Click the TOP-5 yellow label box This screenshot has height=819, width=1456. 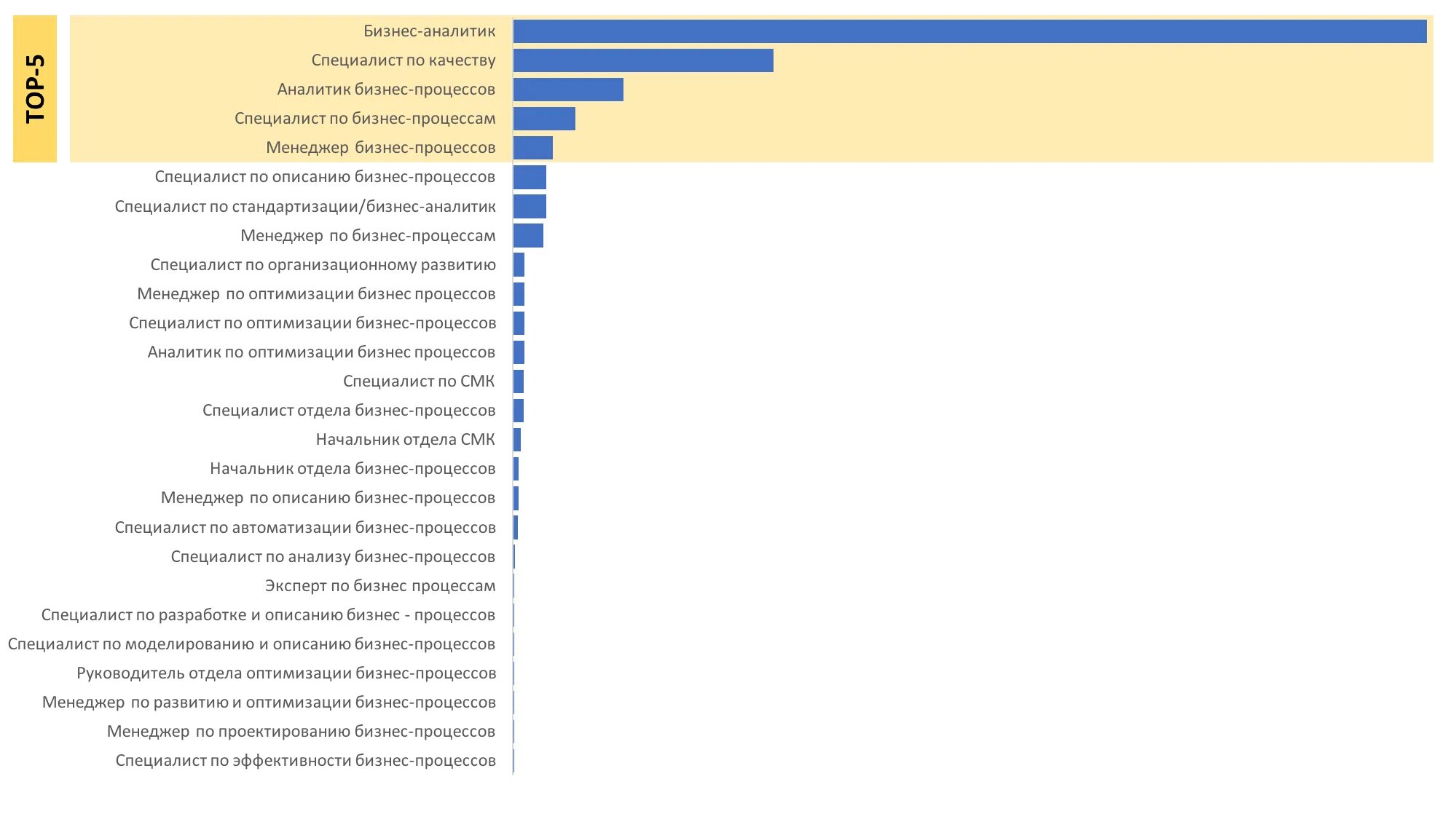pyautogui.click(x=35, y=89)
